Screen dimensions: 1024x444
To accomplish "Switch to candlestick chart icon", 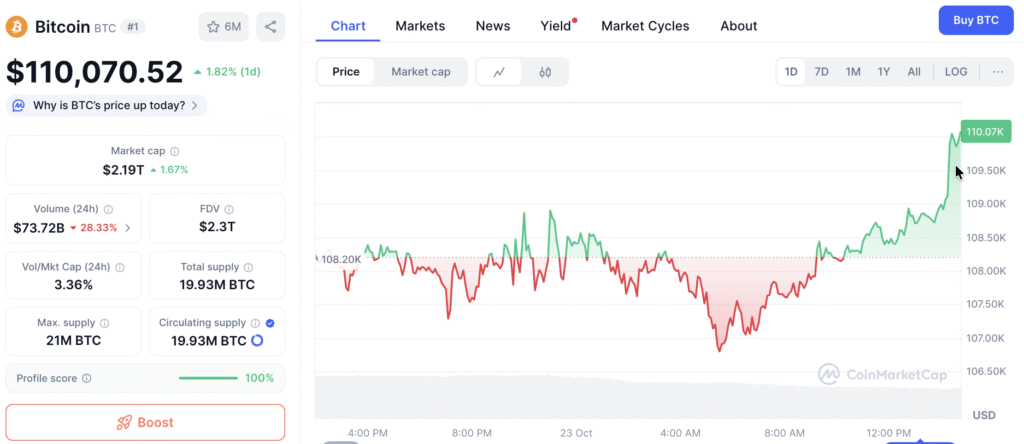I will tap(545, 72).
